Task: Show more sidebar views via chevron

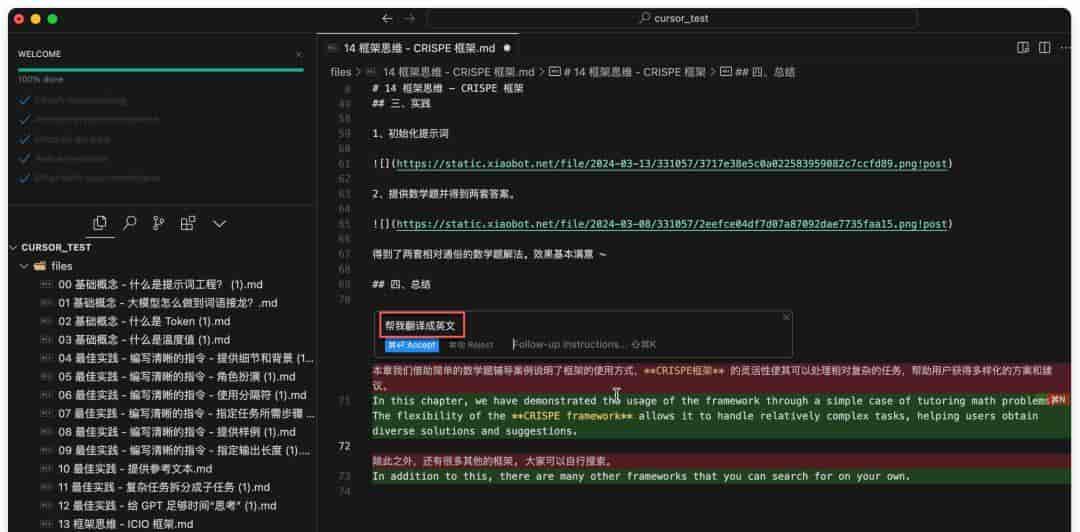Action: [x=220, y=224]
